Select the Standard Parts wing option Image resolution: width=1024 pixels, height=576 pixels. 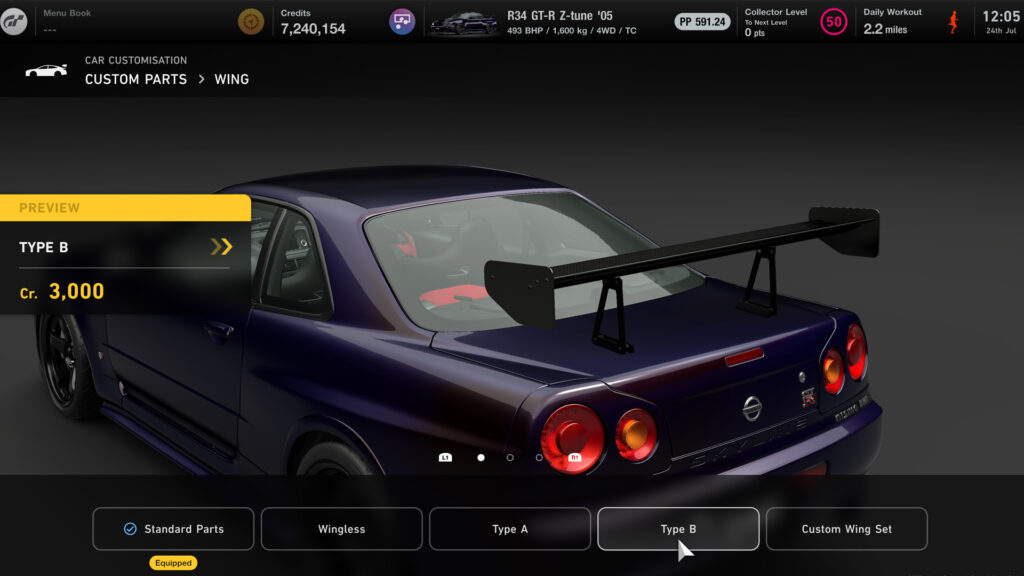coord(173,529)
